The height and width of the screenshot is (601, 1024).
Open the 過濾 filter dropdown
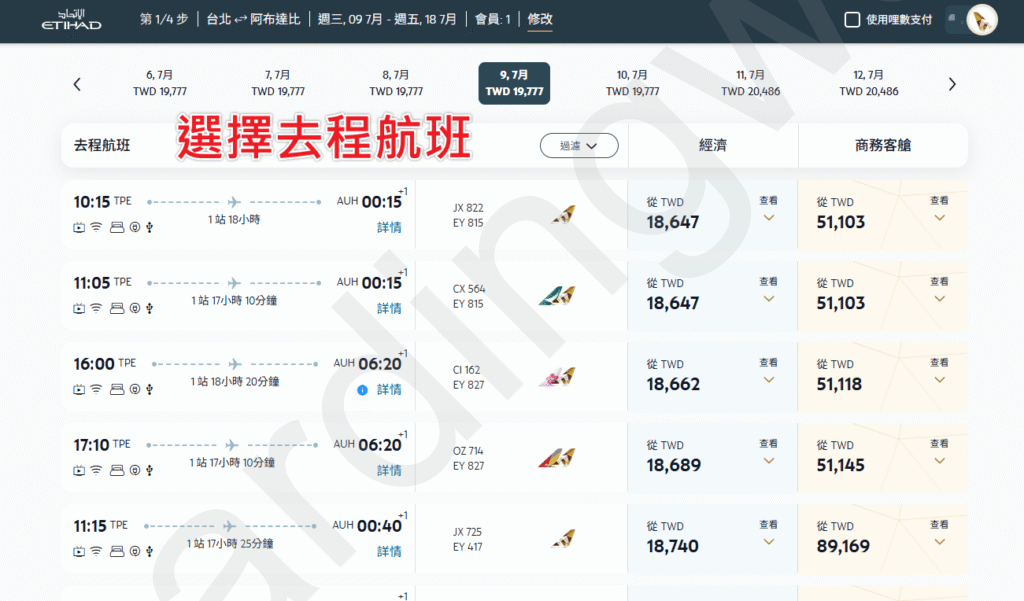tap(579, 146)
